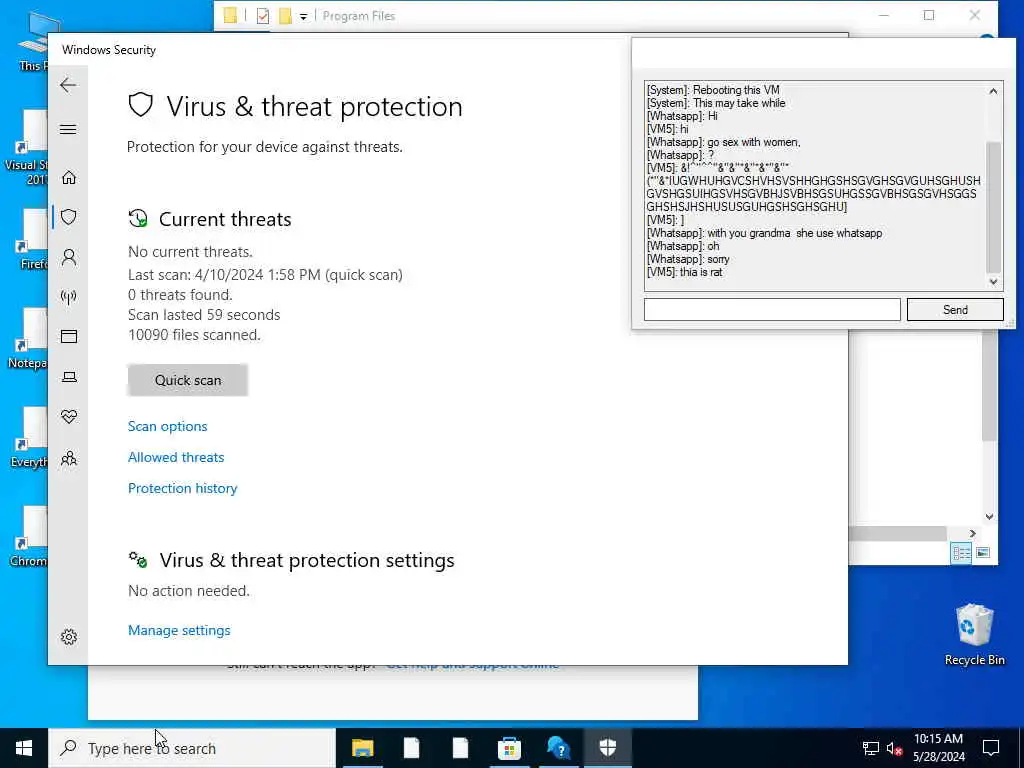Switch File Explorer to details view
This screenshot has width=1024, height=768.
tap(961, 553)
